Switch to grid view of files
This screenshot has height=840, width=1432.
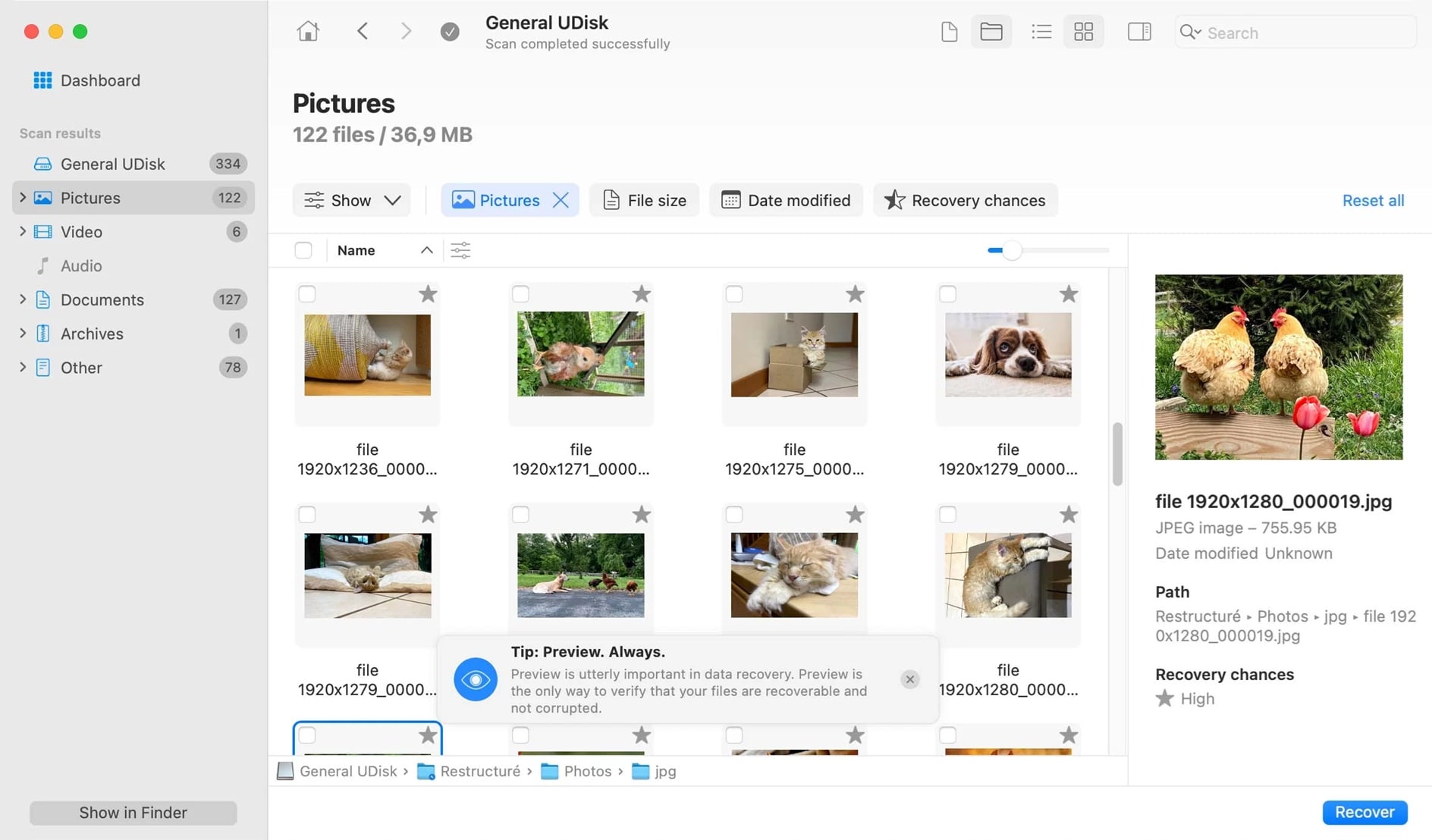click(x=1083, y=32)
